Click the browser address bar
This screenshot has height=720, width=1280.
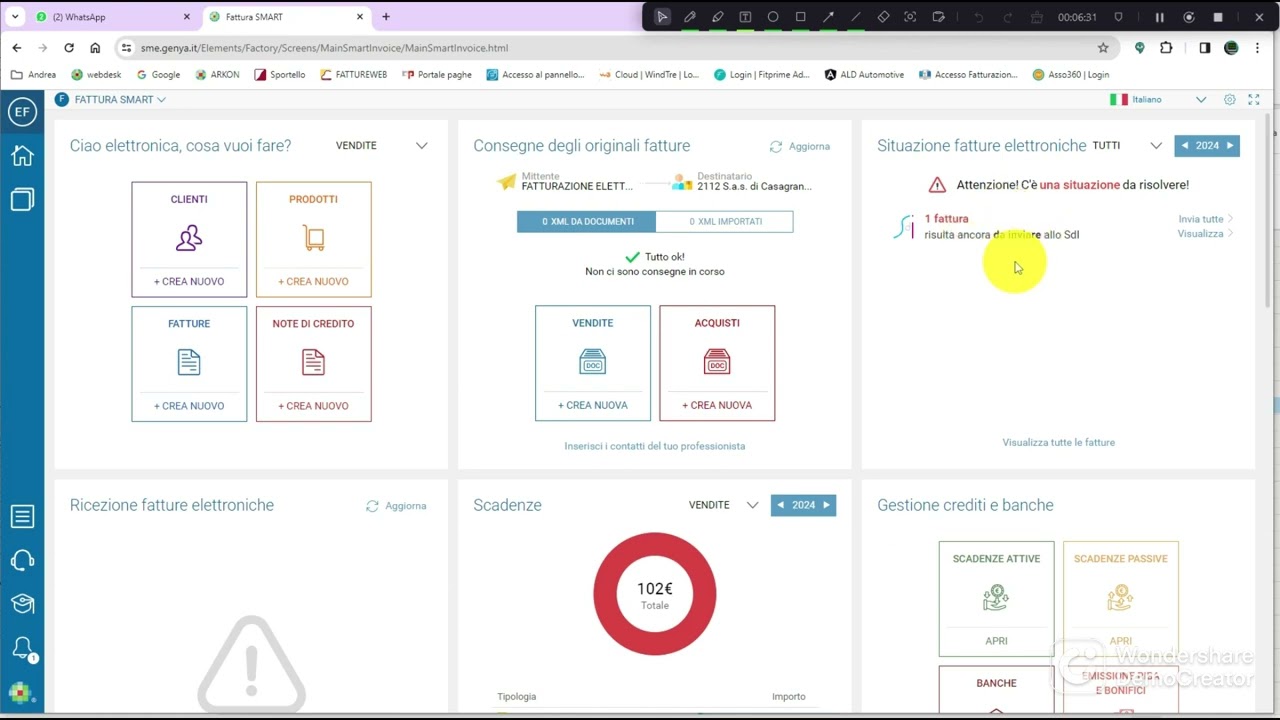[x=610, y=48]
